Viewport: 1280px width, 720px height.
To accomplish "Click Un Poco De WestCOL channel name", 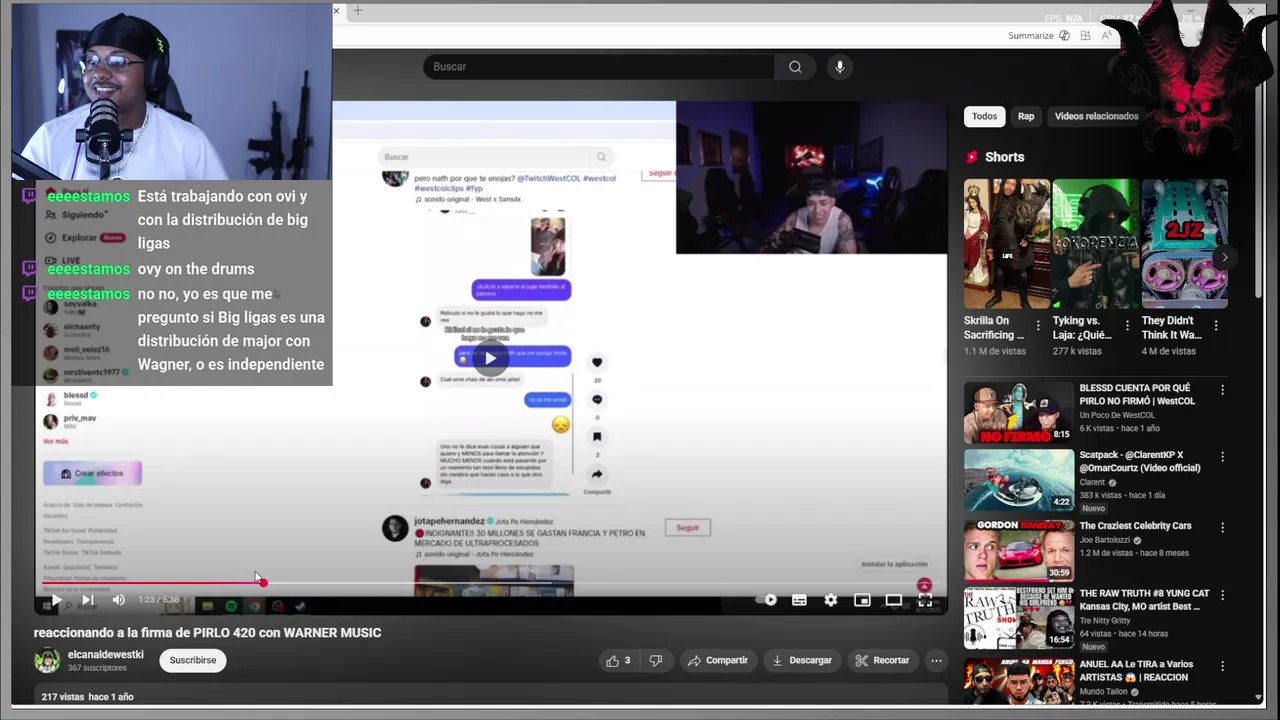I will [1117, 415].
